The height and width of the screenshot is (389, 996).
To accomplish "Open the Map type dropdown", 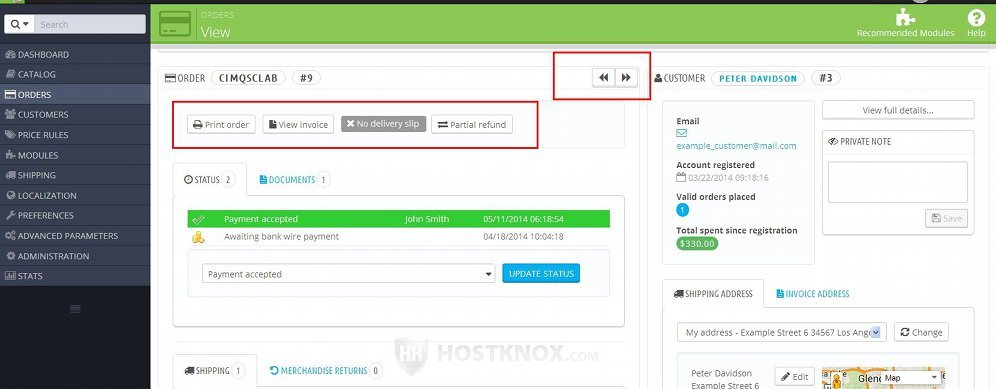I will (x=912, y=378).
